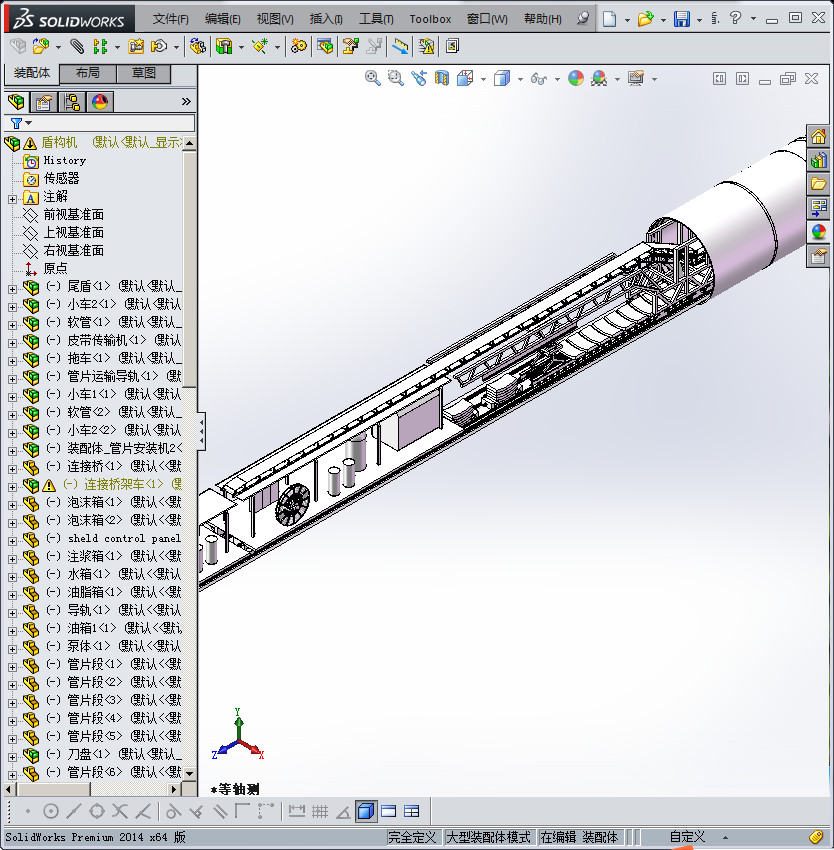Click the Zoom to Fit magnifier icon
This screenshot has width=834, height=850.
pyautogui.click(x=372, y=78)
